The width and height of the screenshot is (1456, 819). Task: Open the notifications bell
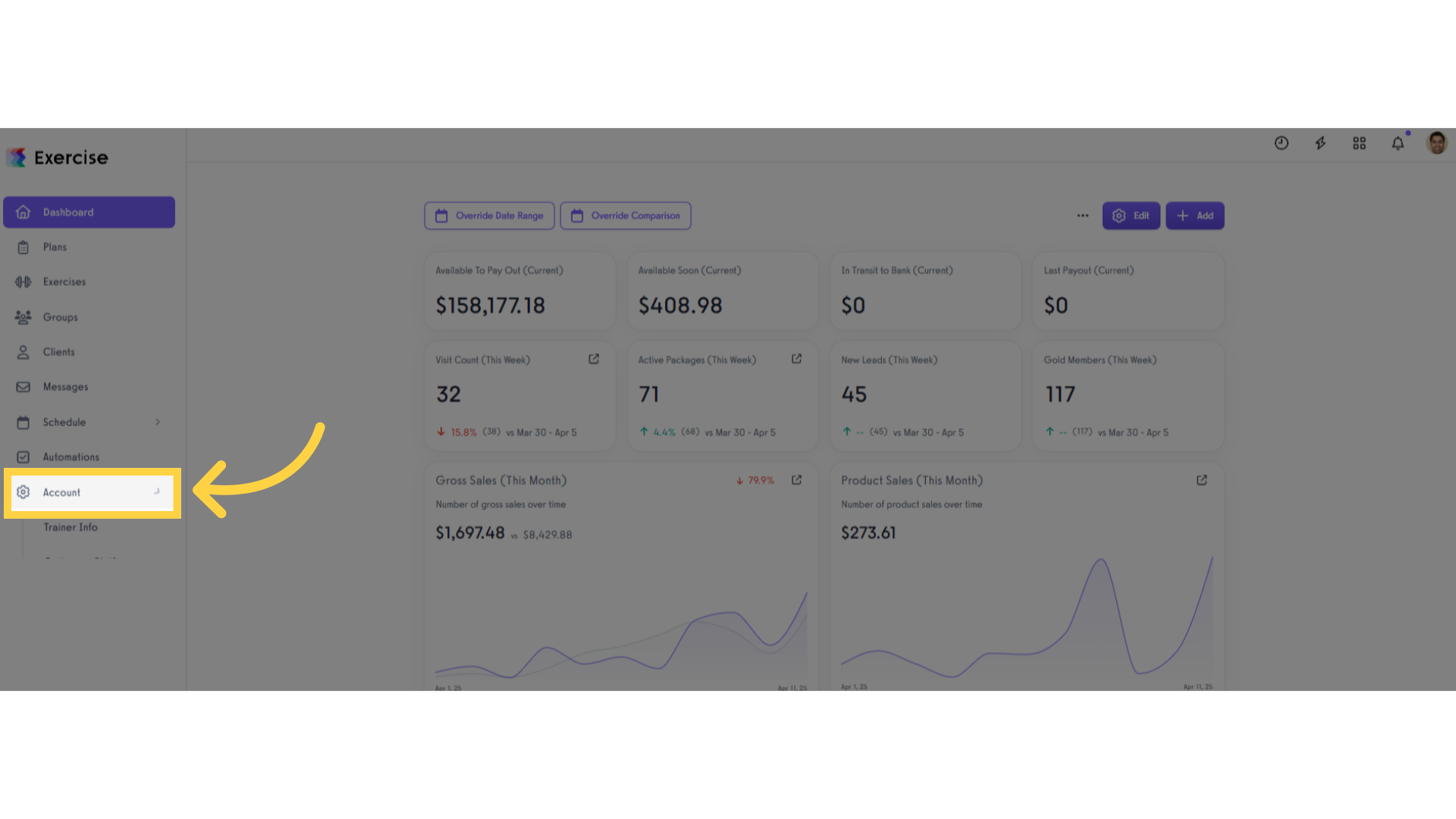[1398, 143]
